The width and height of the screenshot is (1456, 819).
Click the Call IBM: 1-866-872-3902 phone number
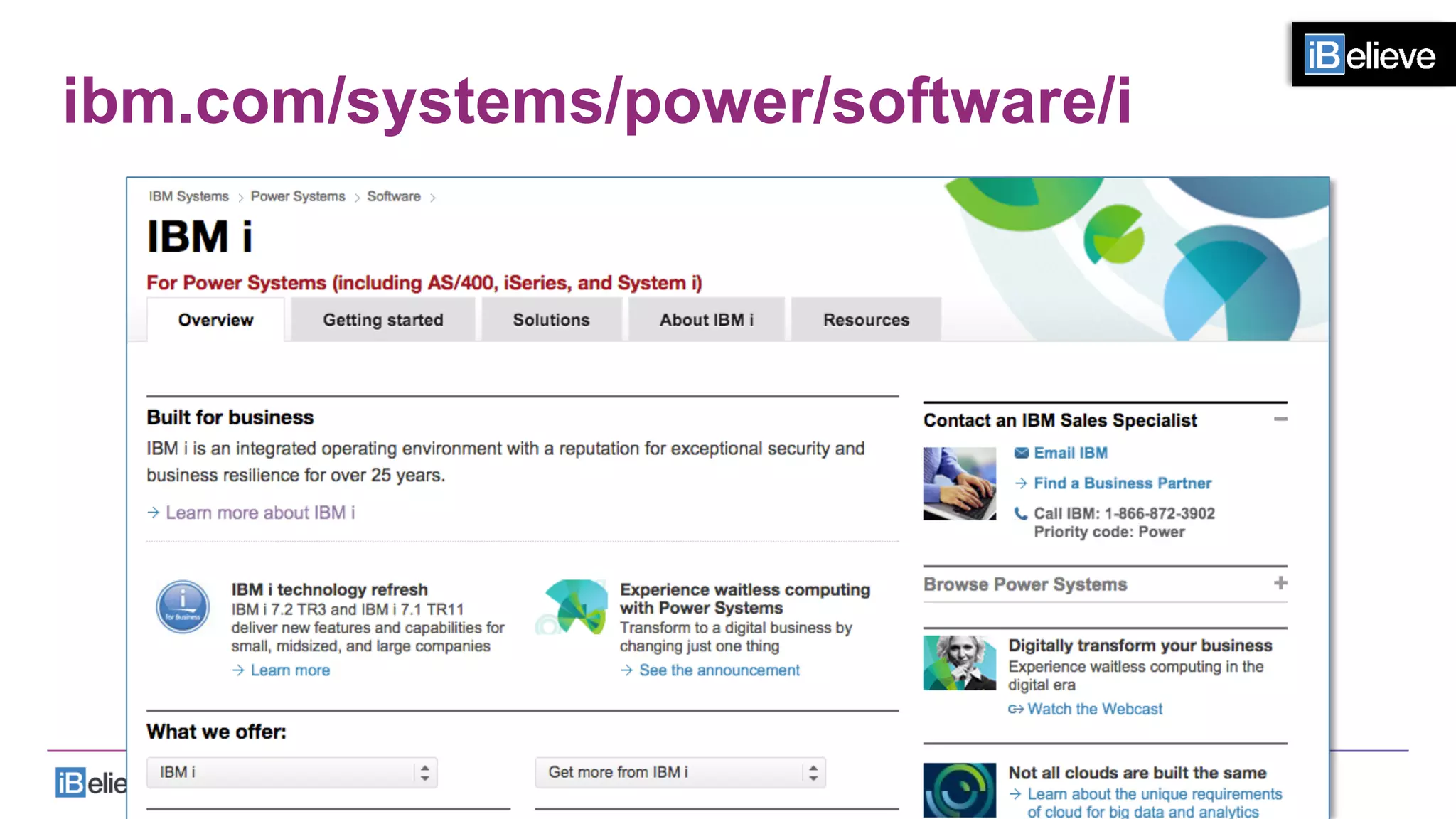[1124, 513]
